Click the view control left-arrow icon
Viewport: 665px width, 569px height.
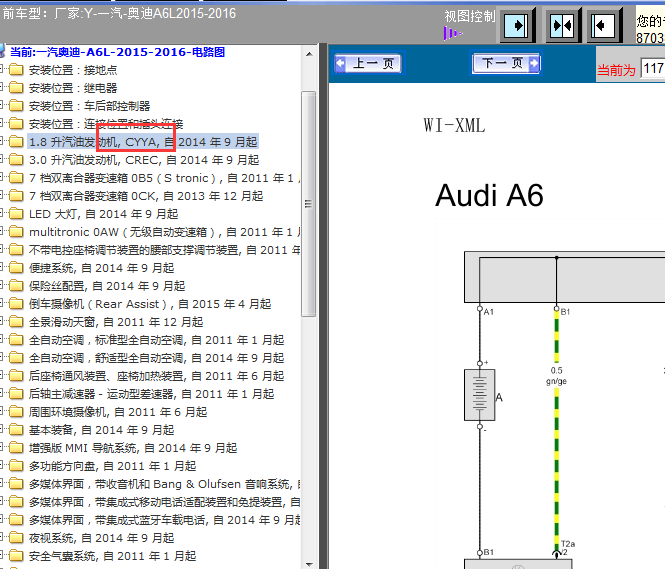tap(603, 25)
